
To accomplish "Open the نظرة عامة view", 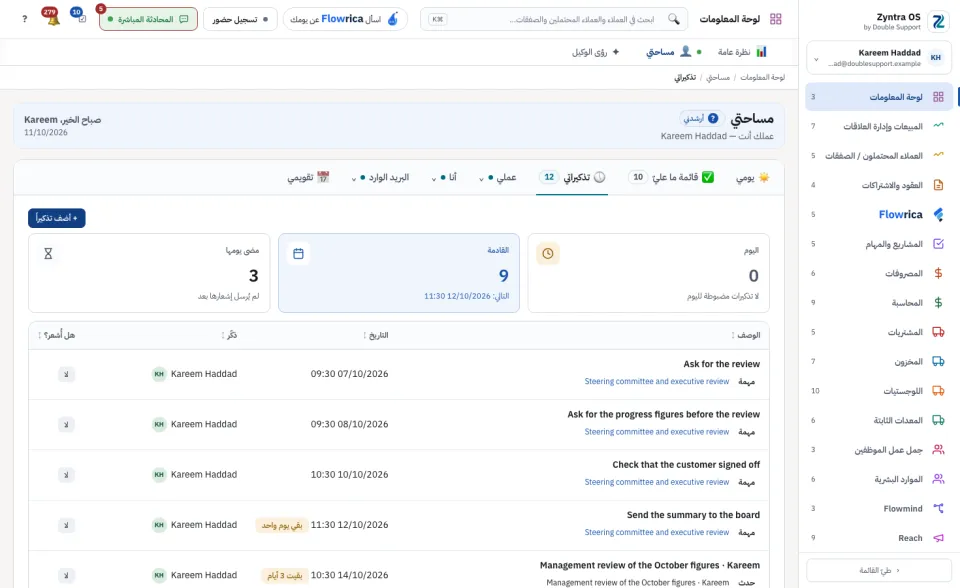I will click(x=742, y=52).
